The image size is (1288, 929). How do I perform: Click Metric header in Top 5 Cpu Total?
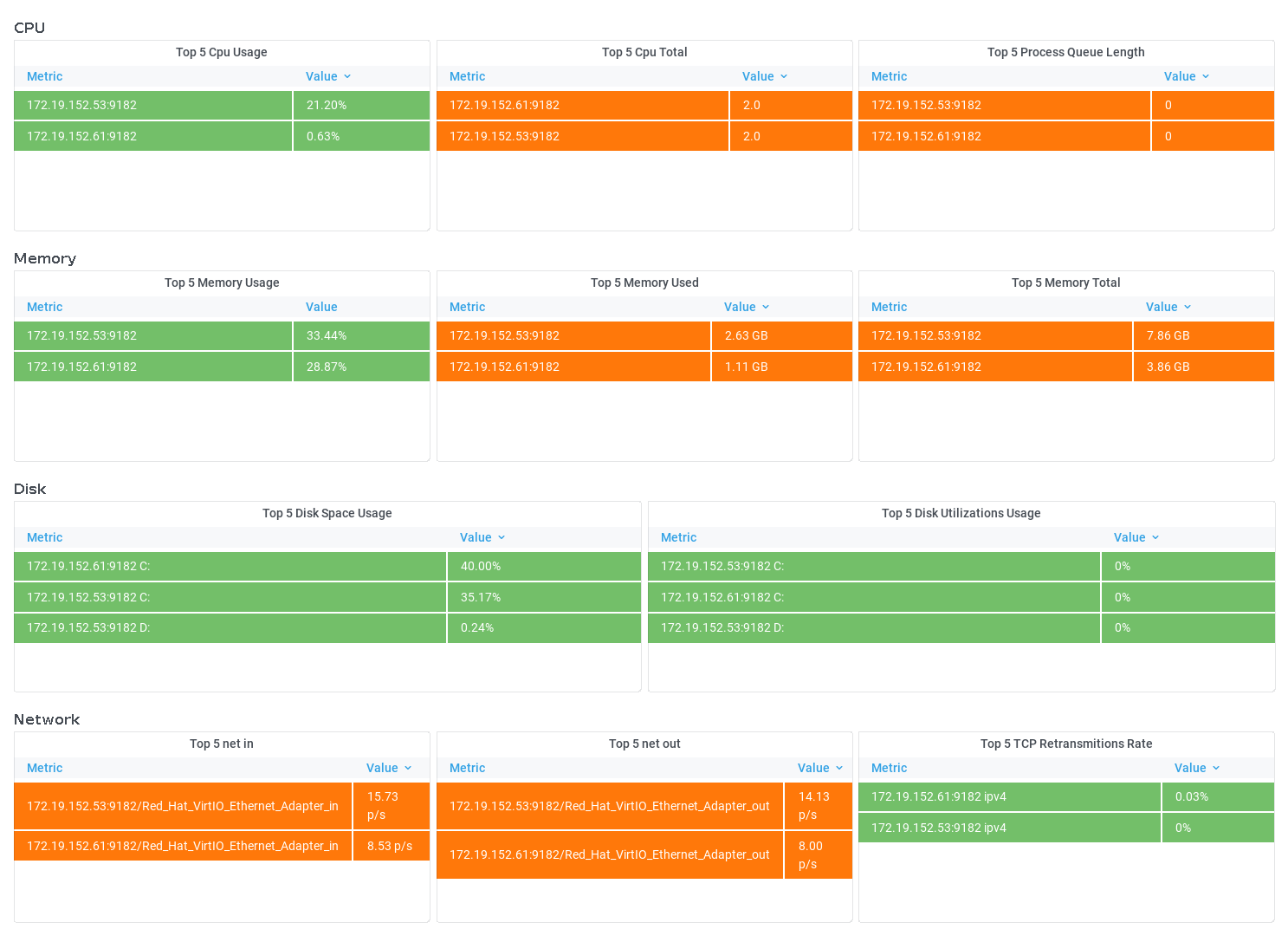click(x=468, y=76)
